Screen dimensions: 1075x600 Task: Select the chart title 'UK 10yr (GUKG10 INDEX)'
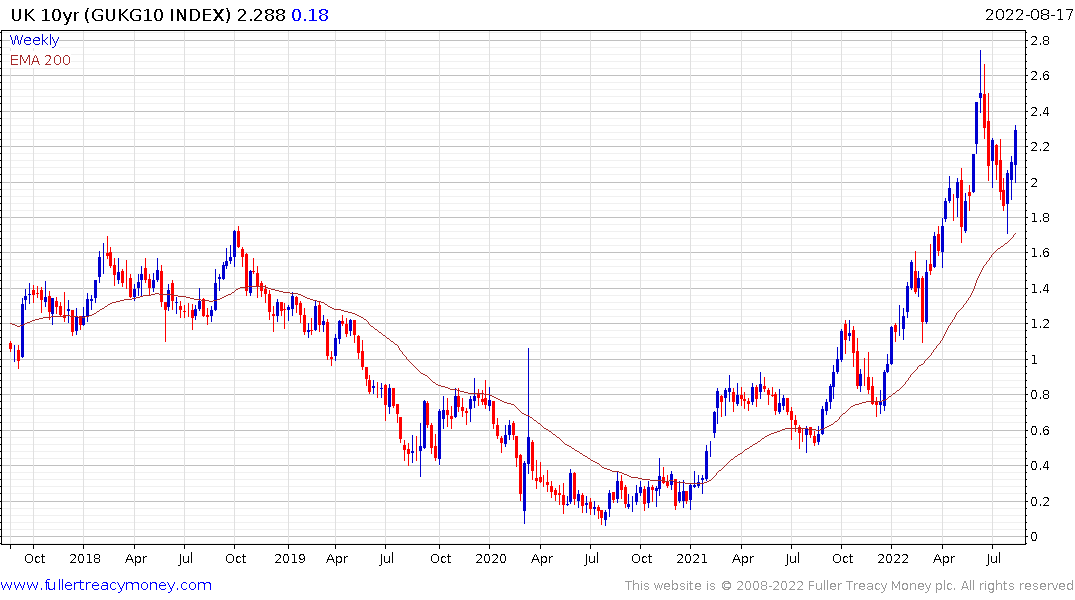121,15
